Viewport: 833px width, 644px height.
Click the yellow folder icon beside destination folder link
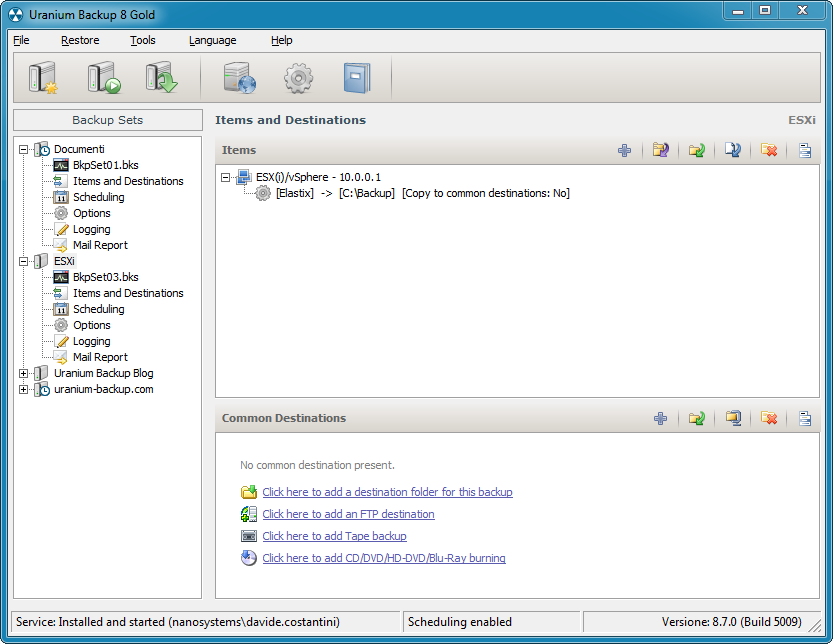click(x=249, y=492)
